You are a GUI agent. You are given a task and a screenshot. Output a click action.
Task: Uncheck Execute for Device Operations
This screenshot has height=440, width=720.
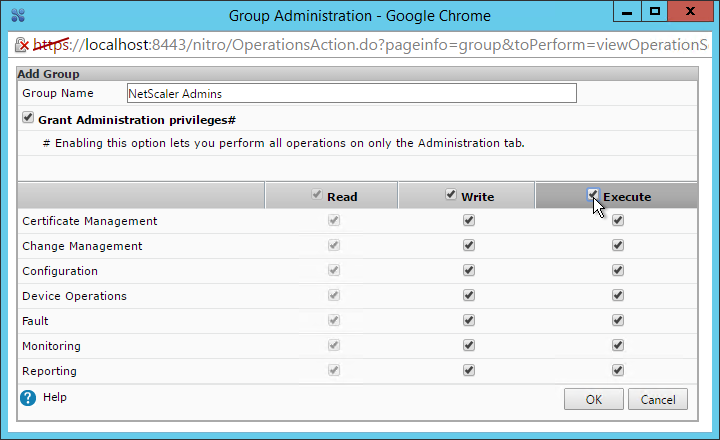point(618,295)
